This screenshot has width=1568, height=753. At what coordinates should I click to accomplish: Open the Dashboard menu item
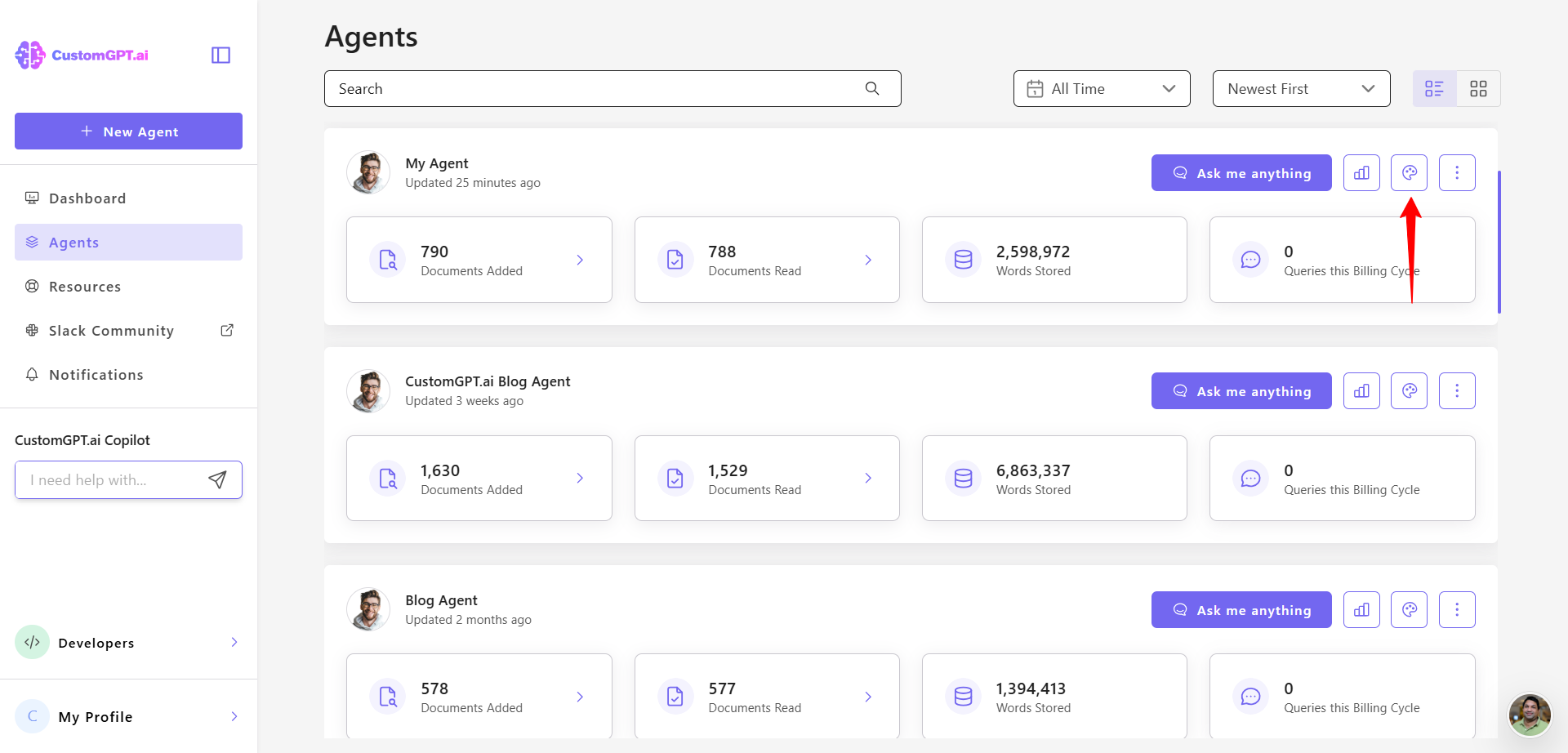click(128, 198)
